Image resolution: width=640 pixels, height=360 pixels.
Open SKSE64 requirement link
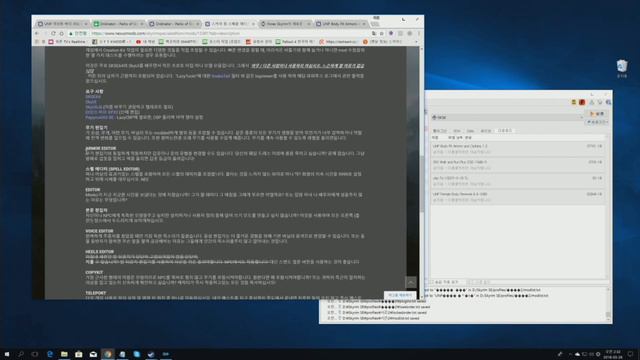point(93,97)
